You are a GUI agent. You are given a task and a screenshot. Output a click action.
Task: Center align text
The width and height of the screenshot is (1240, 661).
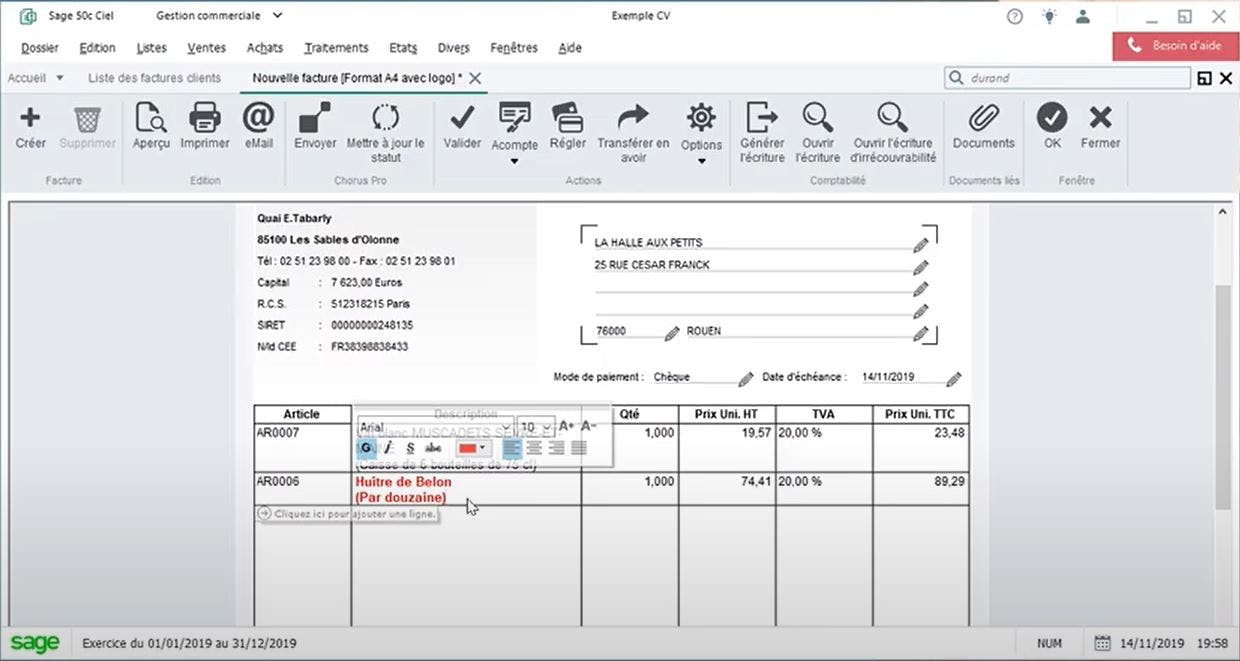point(534,448)
